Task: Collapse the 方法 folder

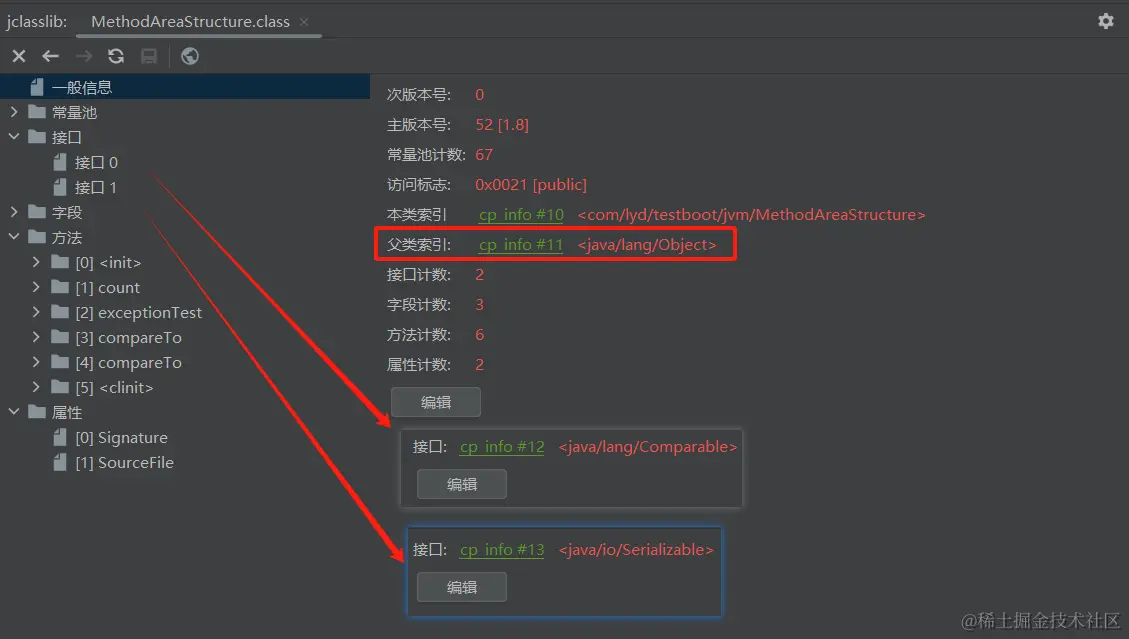Action: 14,236
